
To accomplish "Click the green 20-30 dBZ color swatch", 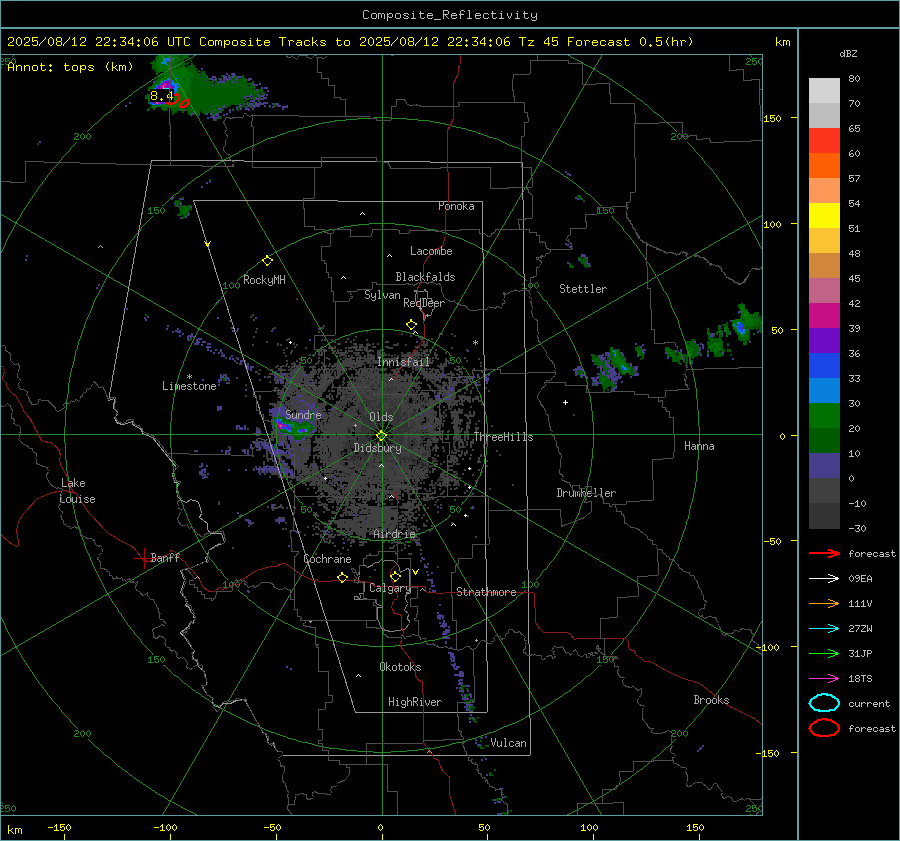I will tap(824, 416).
